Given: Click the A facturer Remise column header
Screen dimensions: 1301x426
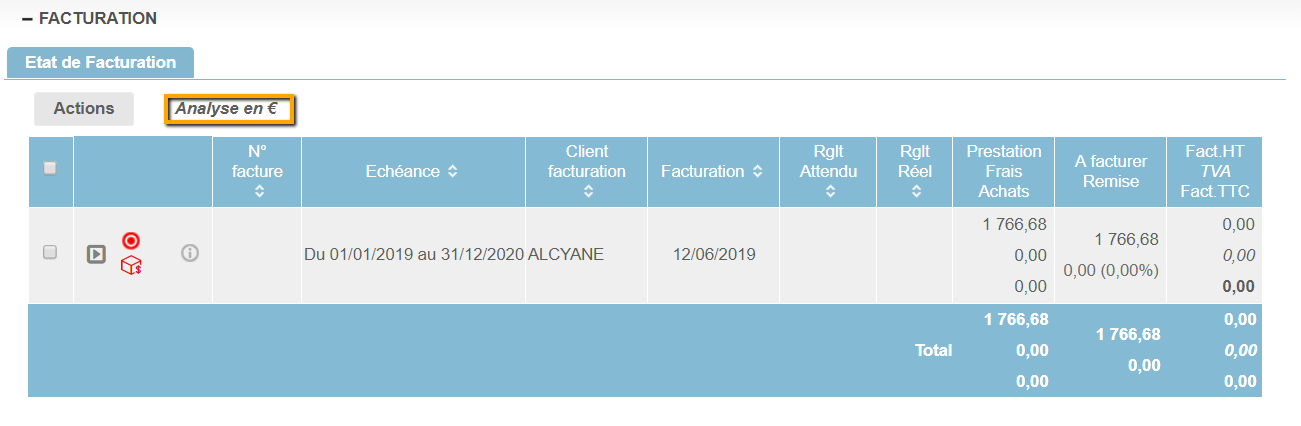Looking at the screenshot, I should pyautogui.click(x=1110, y=171).
